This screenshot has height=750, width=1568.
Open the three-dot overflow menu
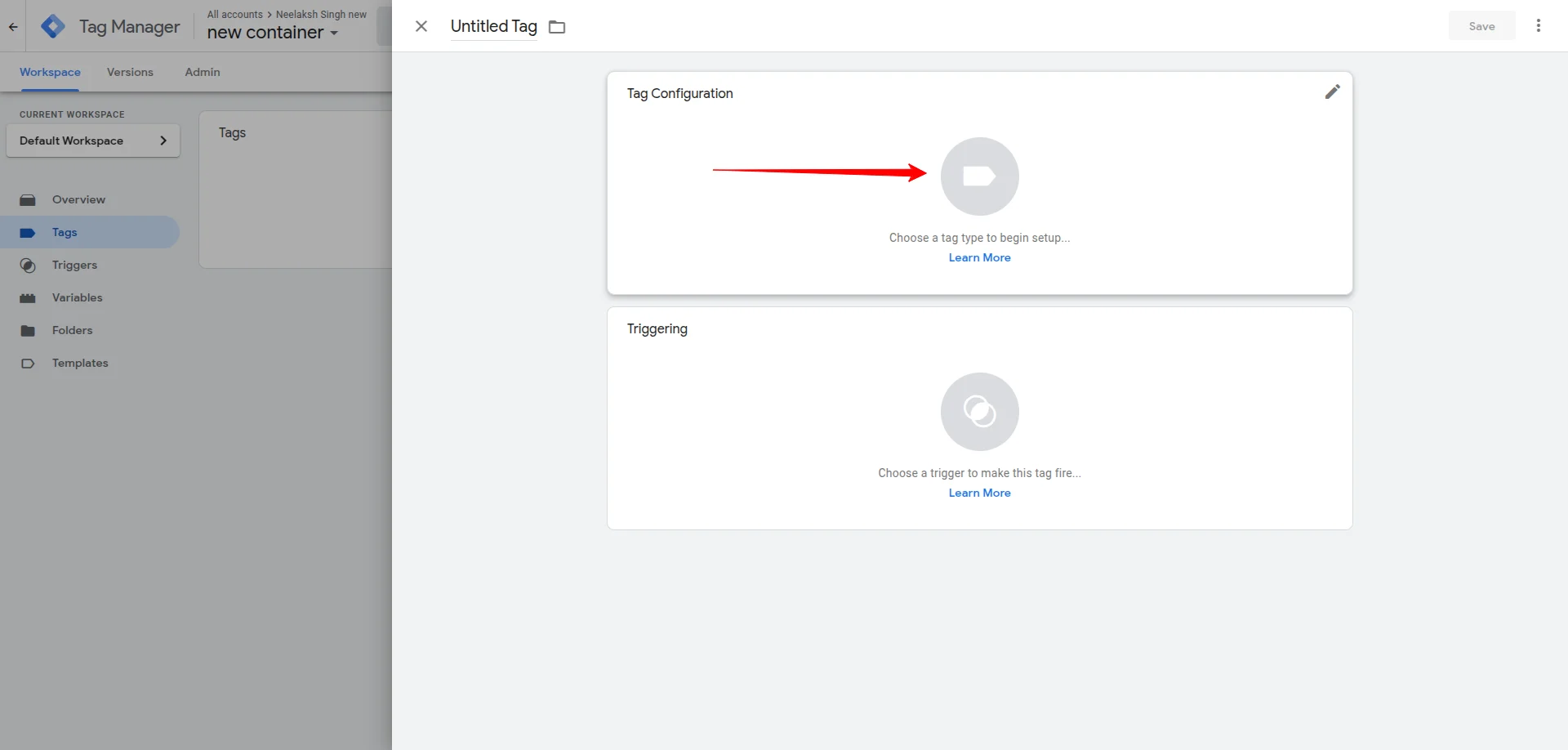coord(1539,25)
